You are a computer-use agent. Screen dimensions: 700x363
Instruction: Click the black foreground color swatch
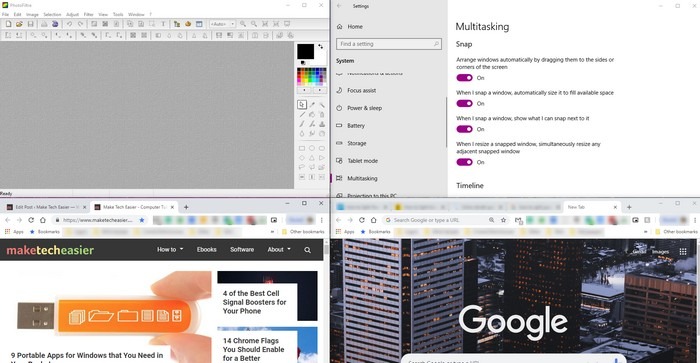(305, 51)
